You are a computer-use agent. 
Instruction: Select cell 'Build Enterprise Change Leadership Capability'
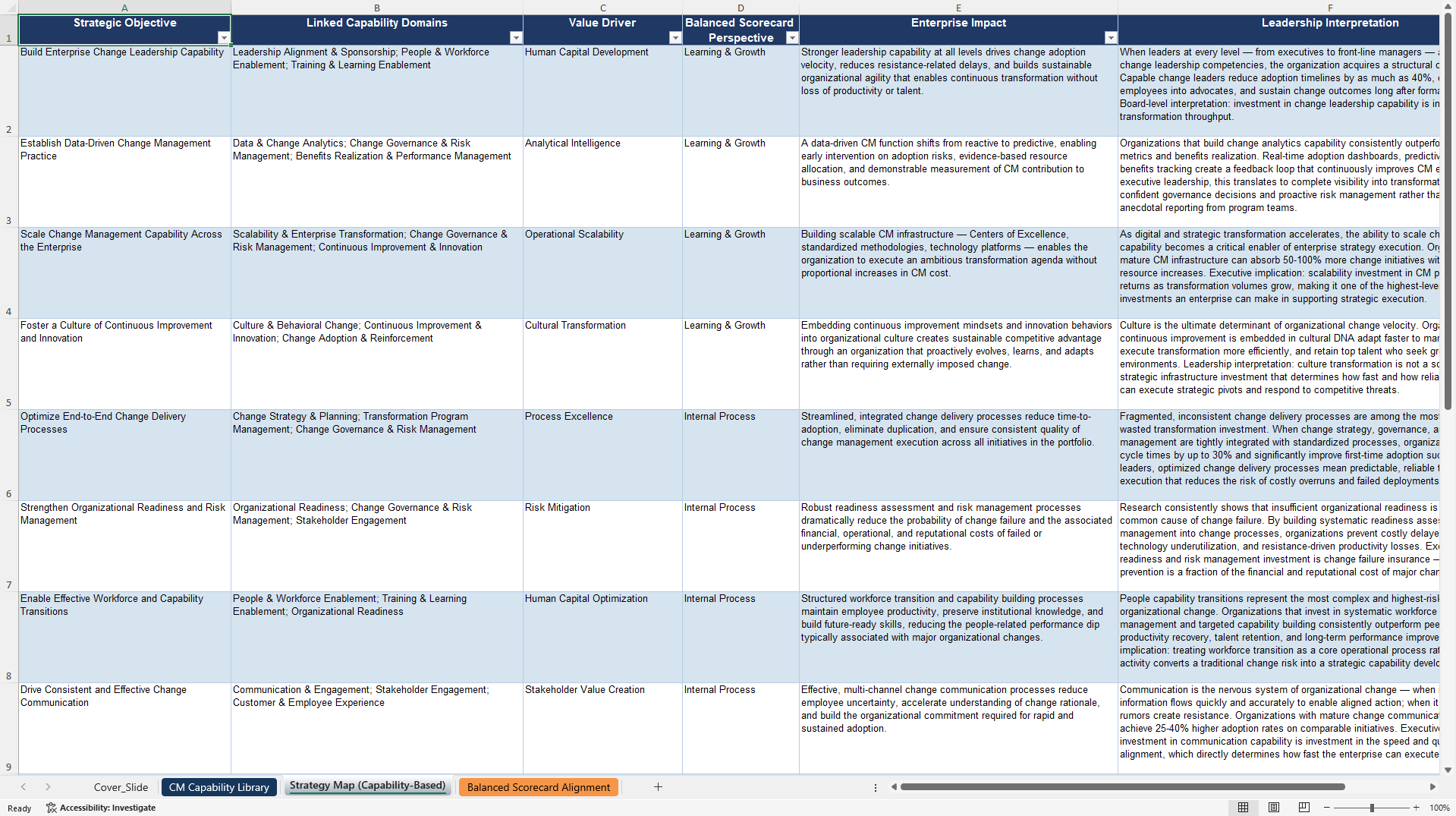click(124, 91)
